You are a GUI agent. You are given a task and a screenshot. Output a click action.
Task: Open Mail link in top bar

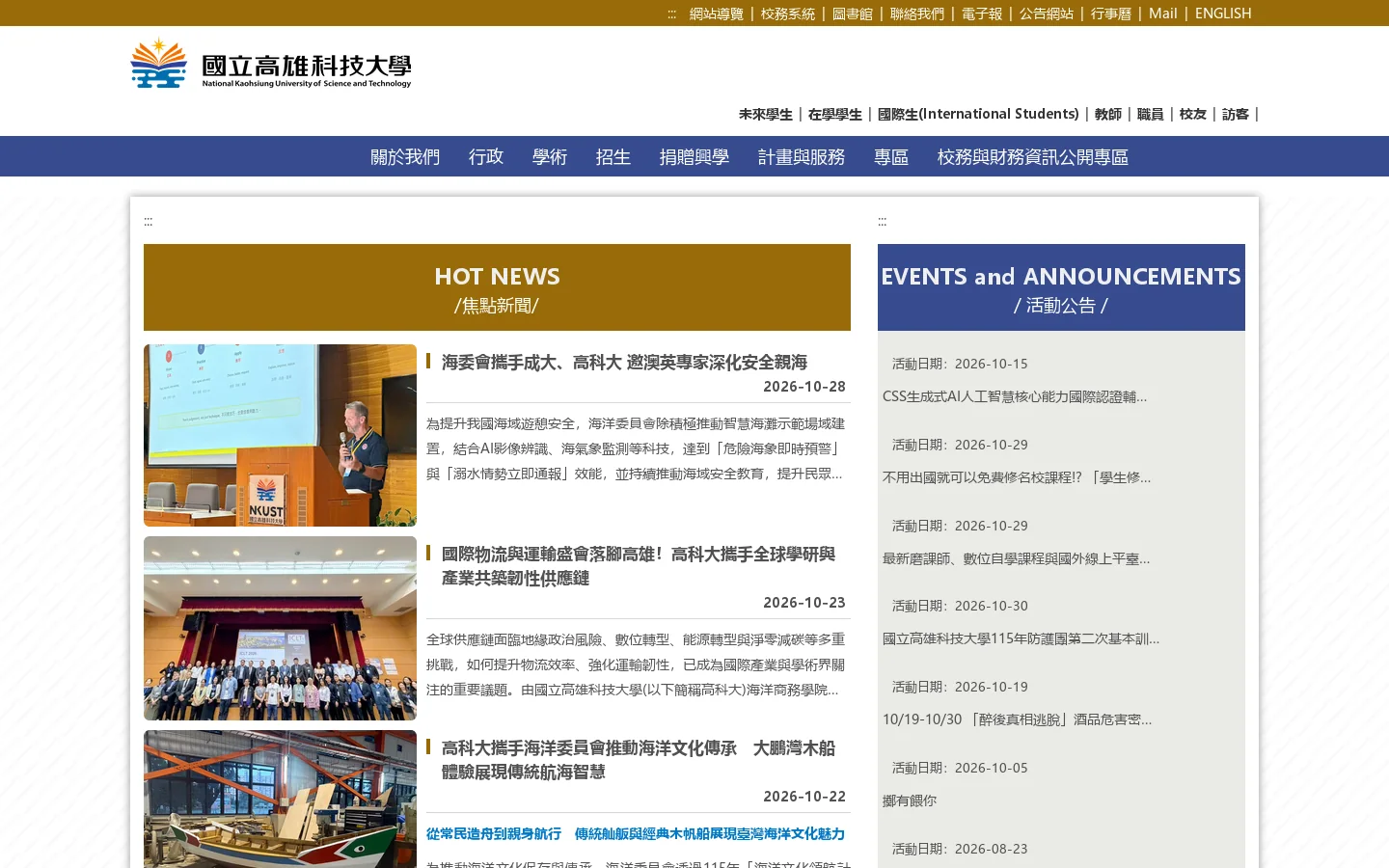1163,14
